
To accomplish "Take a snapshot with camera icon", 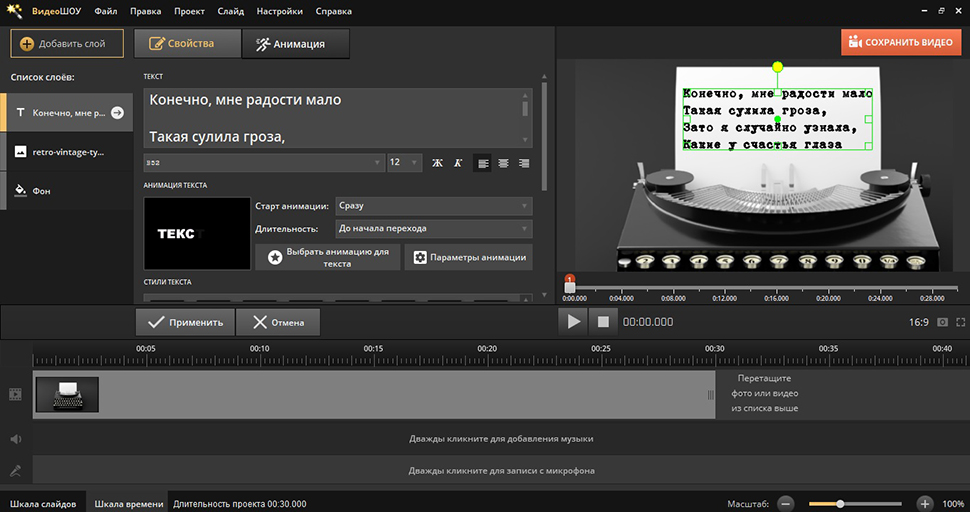I will pyautogui.click(x=943, y=322).
